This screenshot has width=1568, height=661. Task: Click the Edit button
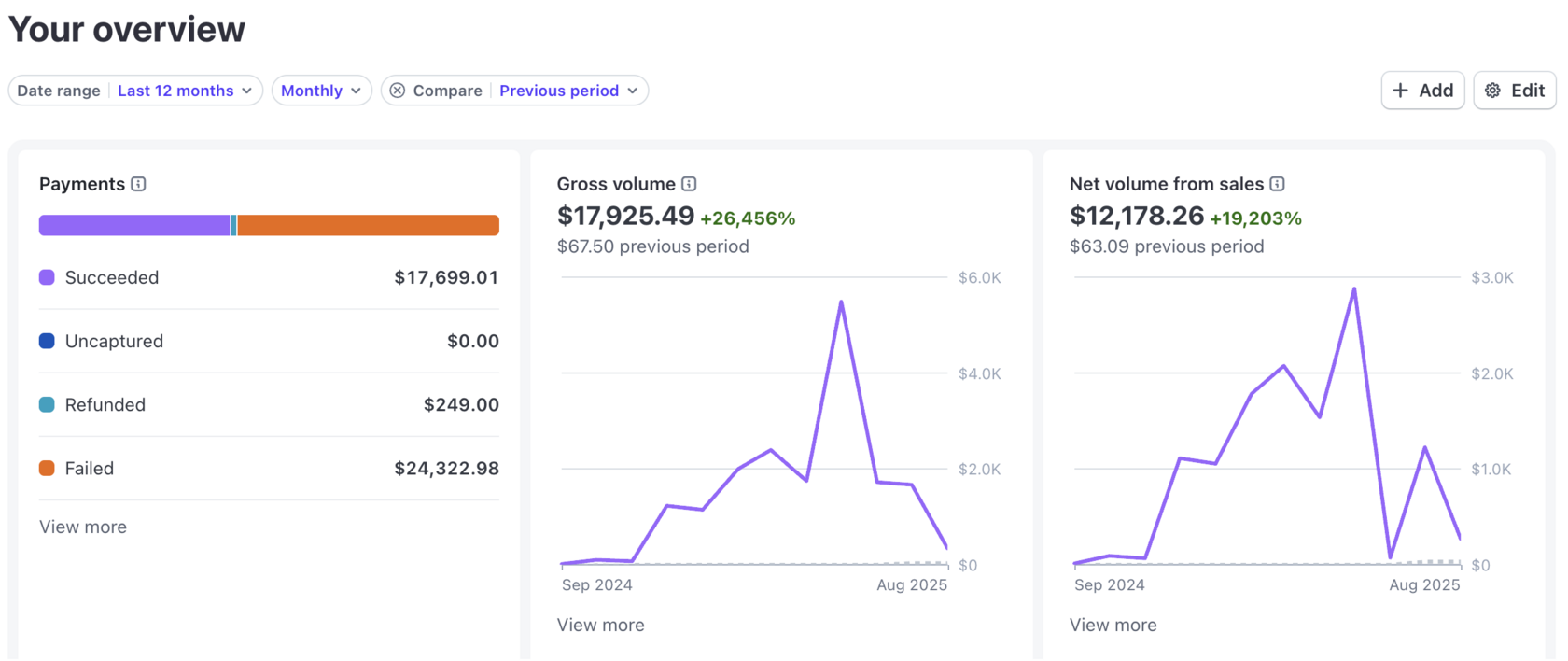pos(1515,91)
